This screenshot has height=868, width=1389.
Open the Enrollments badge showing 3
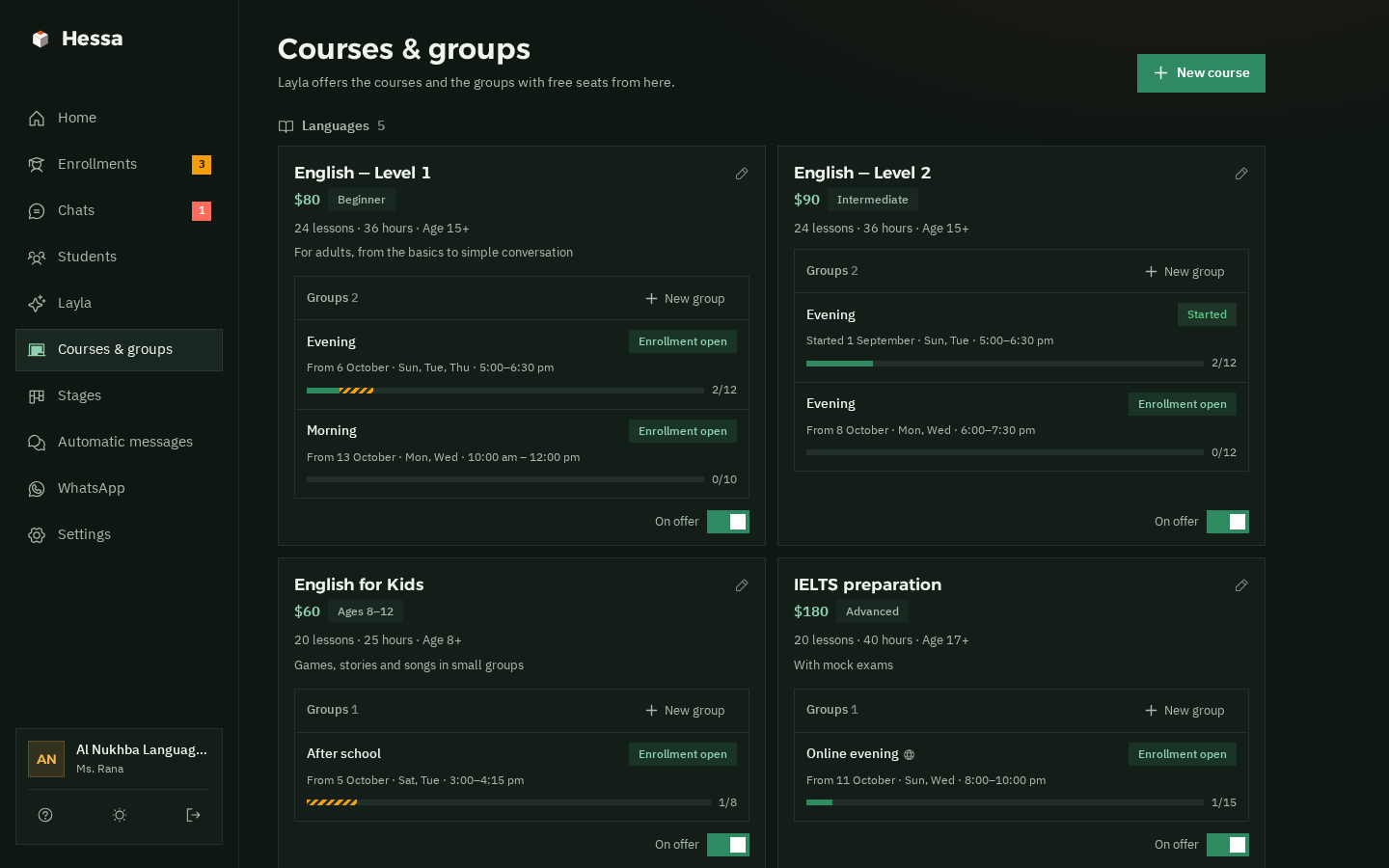pyautogui.click(x=202, y=165)
